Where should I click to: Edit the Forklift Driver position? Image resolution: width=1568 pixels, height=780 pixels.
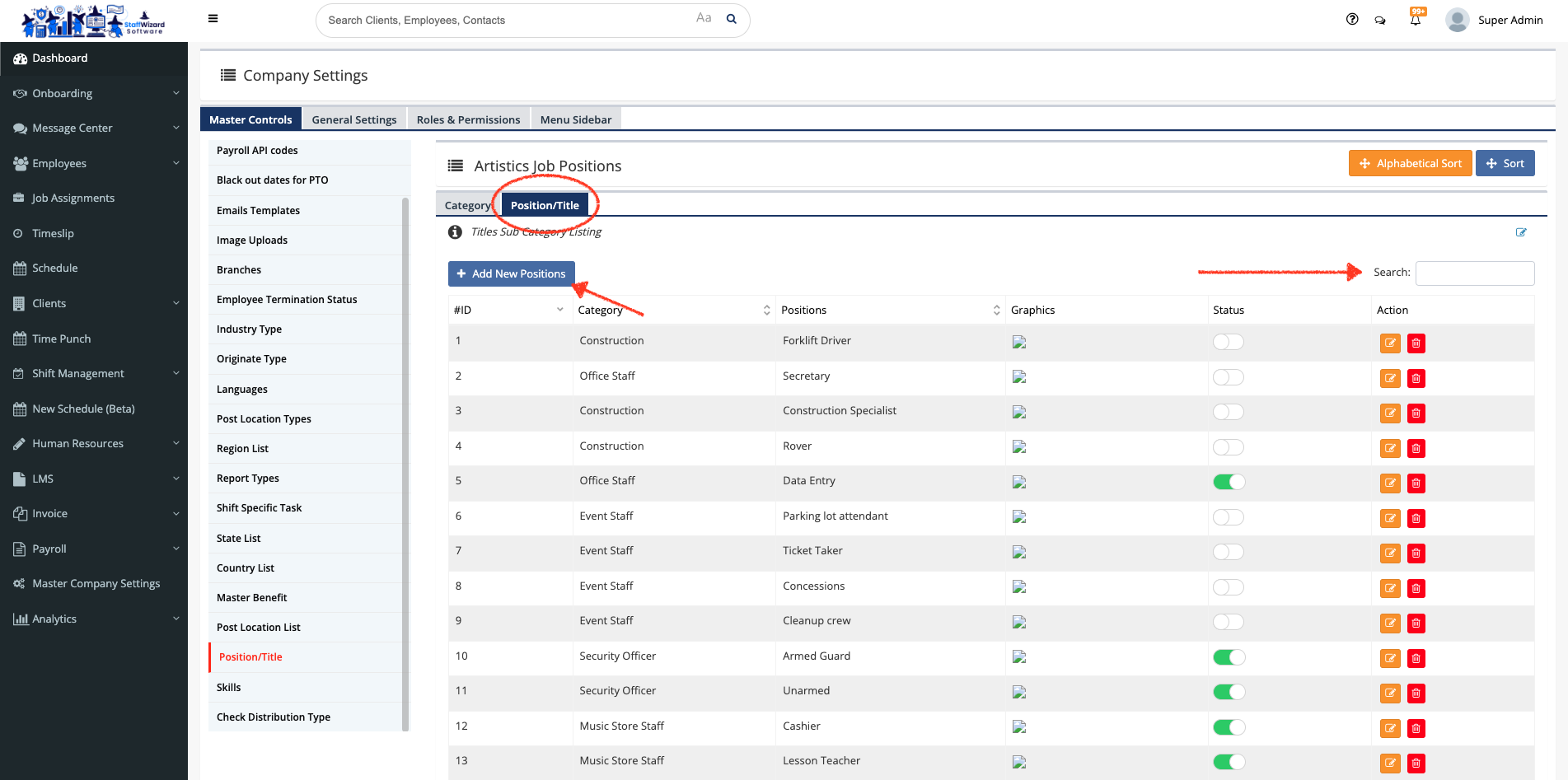[x=1390, y=343]
